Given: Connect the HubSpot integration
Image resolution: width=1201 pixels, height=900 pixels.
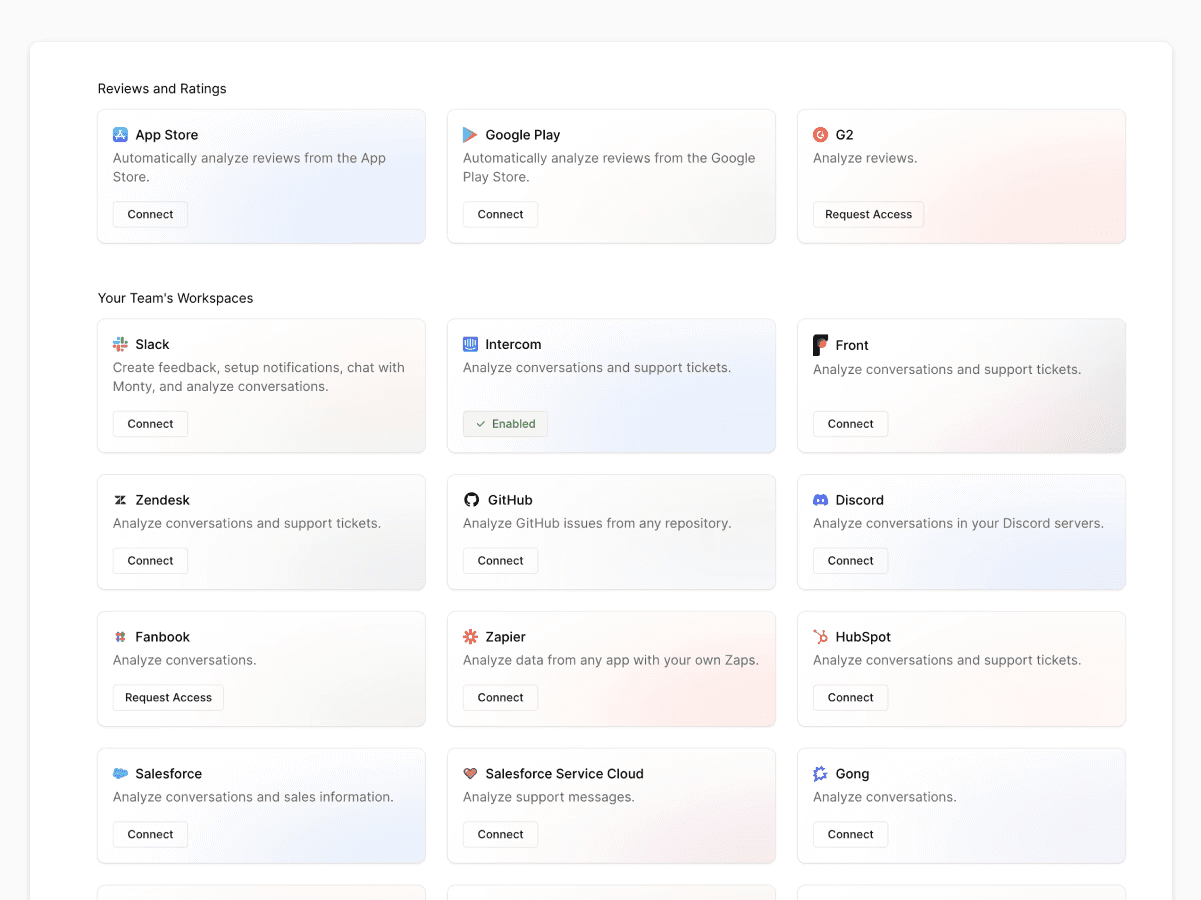Looking at the screenshot, I should click(x=850, y=698).
